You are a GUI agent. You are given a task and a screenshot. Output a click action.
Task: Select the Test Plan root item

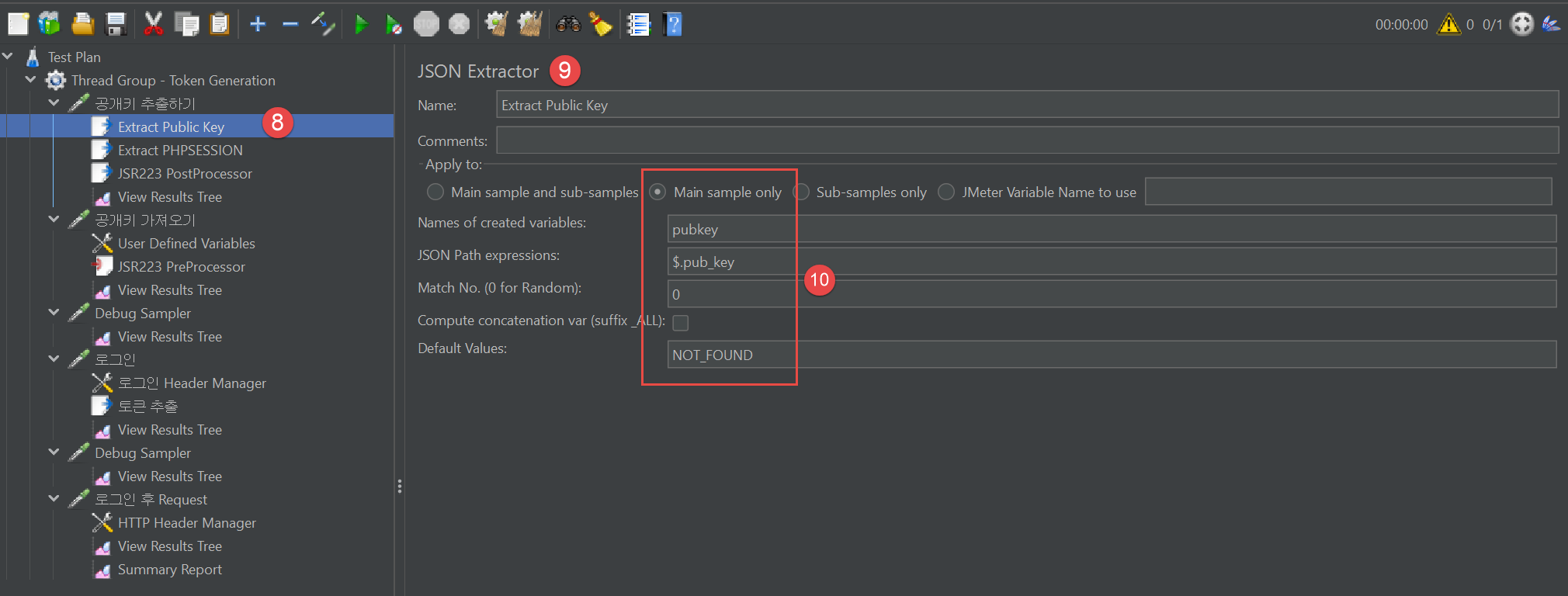[74, 57]
